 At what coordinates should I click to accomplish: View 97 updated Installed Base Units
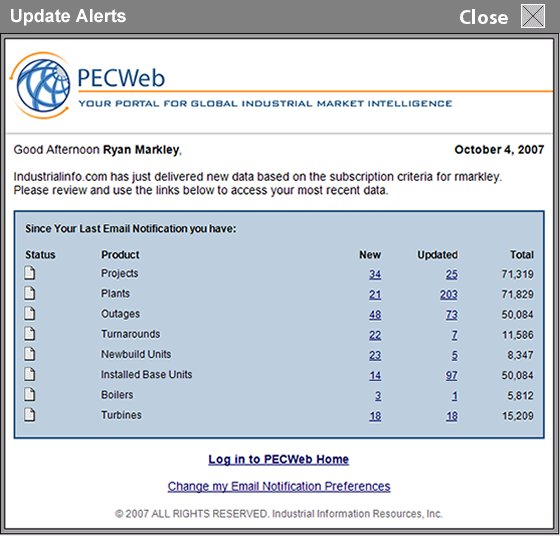(x=451, y=376)
